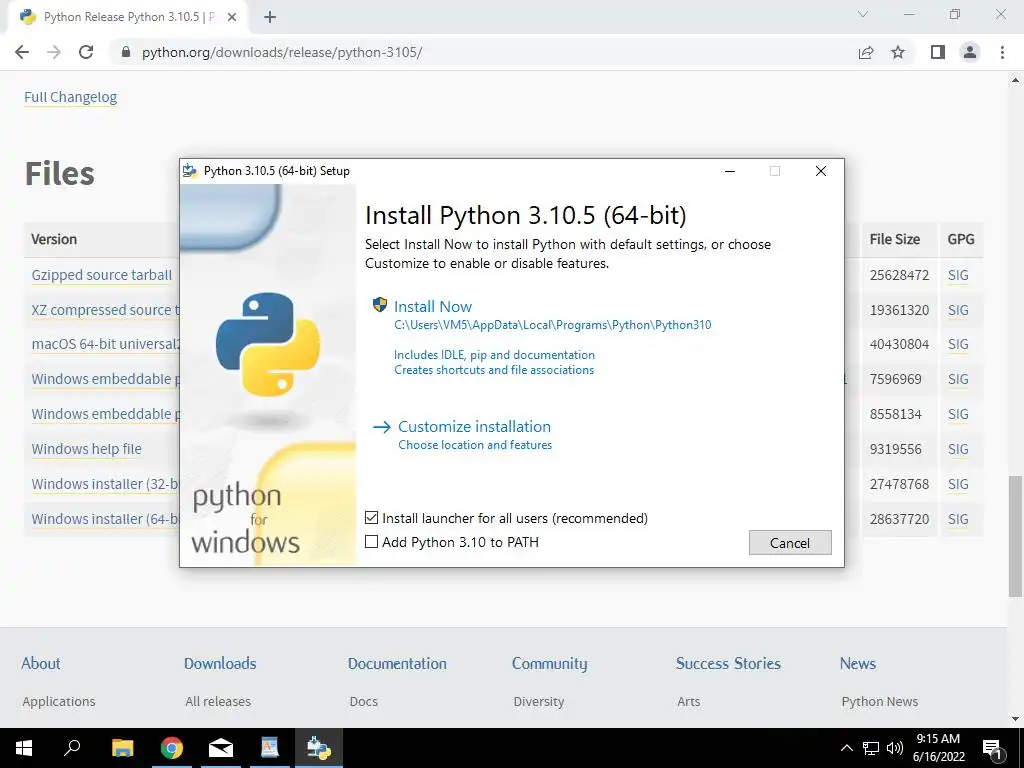Viewport: 1024px width, 768px height.
Task: Open File Explorer from taskbar
Action: [122, 748]
